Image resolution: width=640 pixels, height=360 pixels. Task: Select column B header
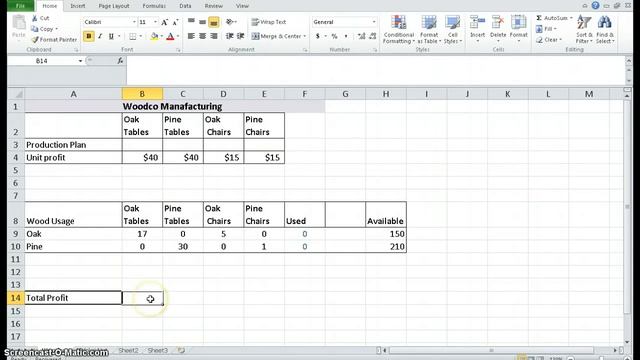coord(142,94)
